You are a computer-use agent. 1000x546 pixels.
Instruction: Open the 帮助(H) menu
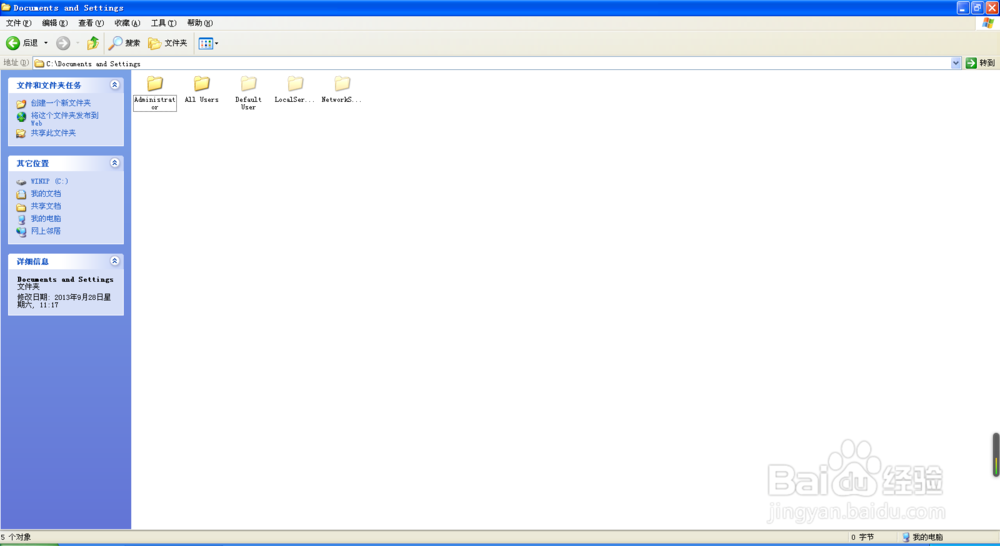click(x=200, y=23)
